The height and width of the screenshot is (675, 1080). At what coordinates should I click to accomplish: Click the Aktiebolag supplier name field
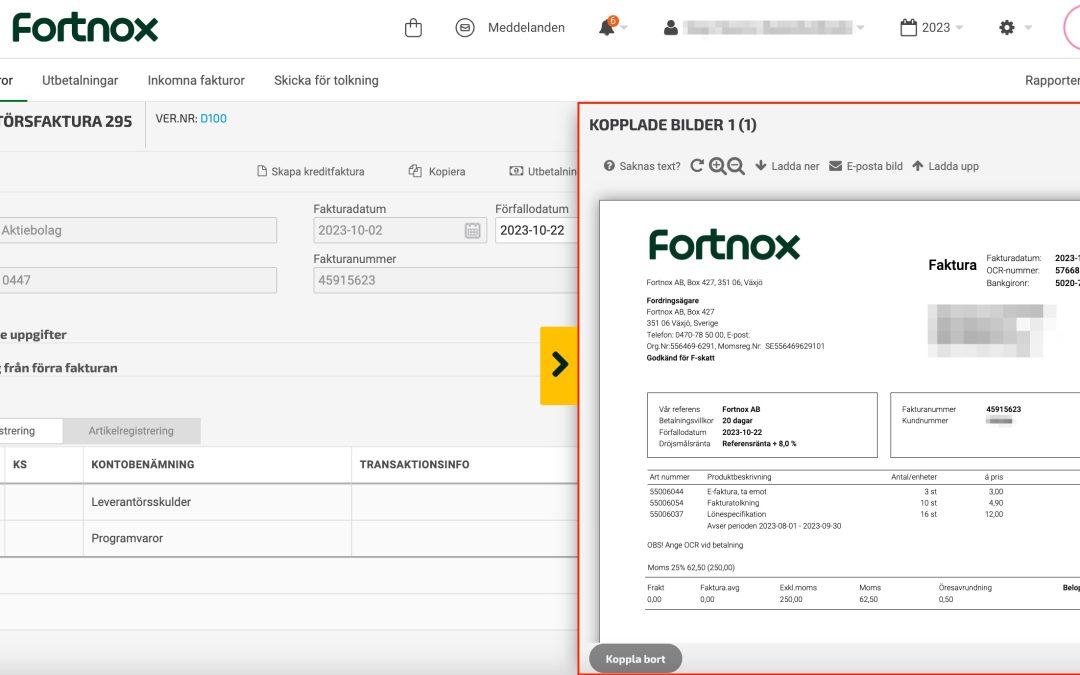[138, 231]
